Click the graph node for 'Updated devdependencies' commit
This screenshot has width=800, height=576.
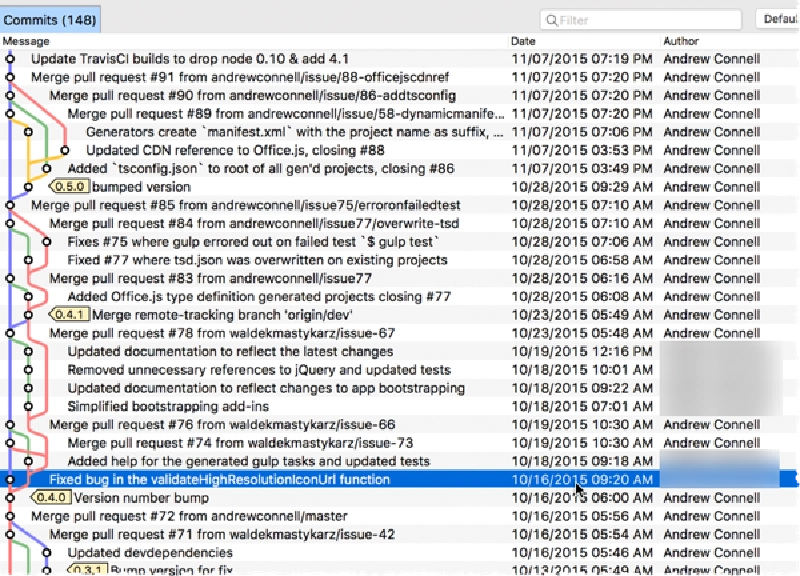[x=46, y=553]
